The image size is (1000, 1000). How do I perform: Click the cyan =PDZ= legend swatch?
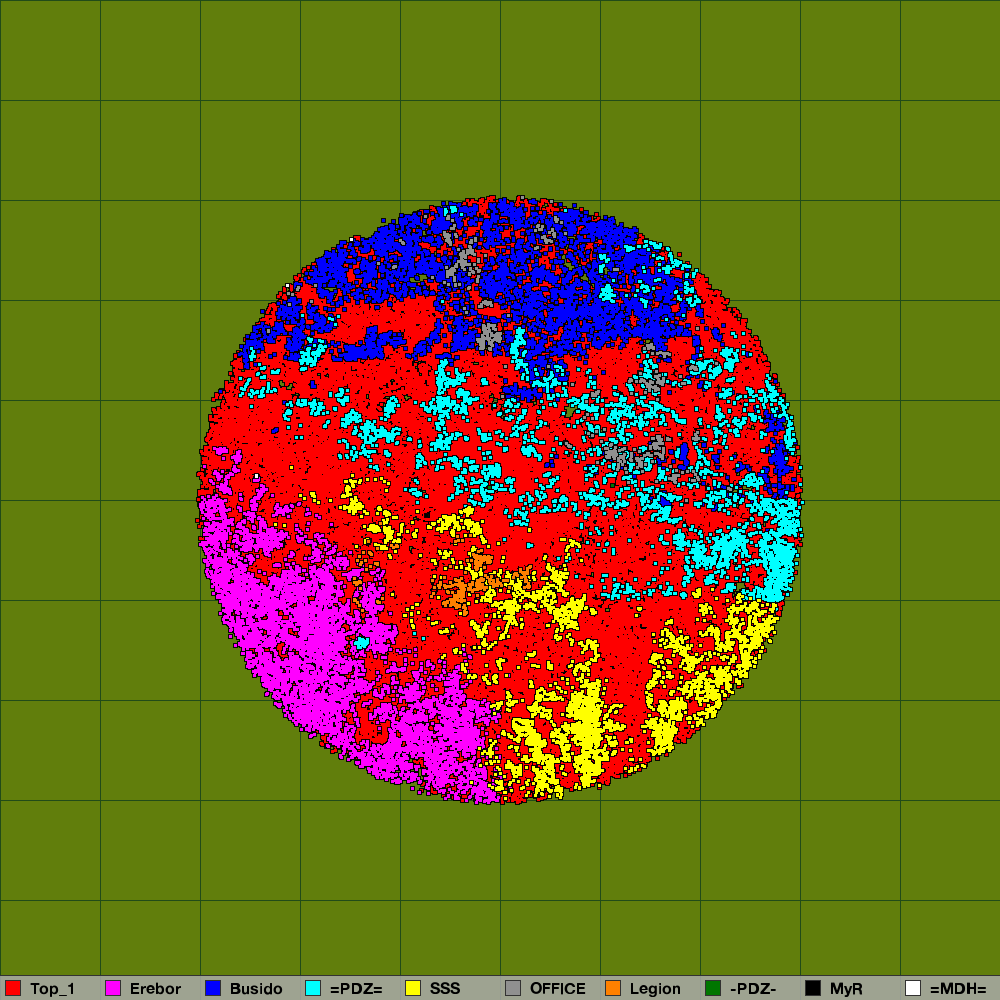pos(313,988)
